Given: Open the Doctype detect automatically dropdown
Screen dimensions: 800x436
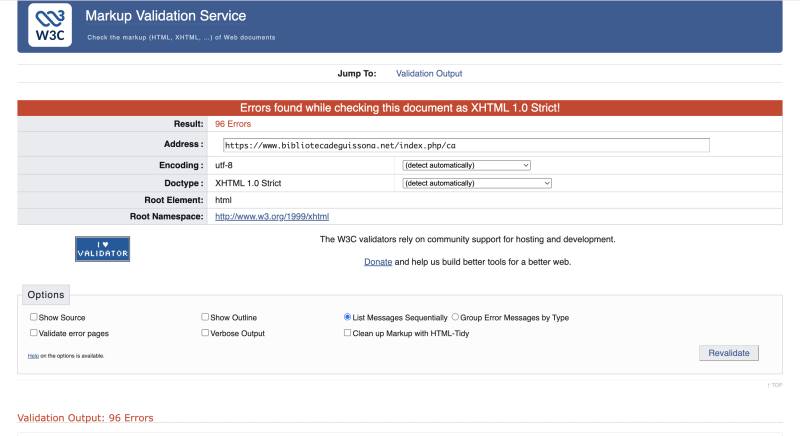Looking at the screenshot, I should [477, 183].
